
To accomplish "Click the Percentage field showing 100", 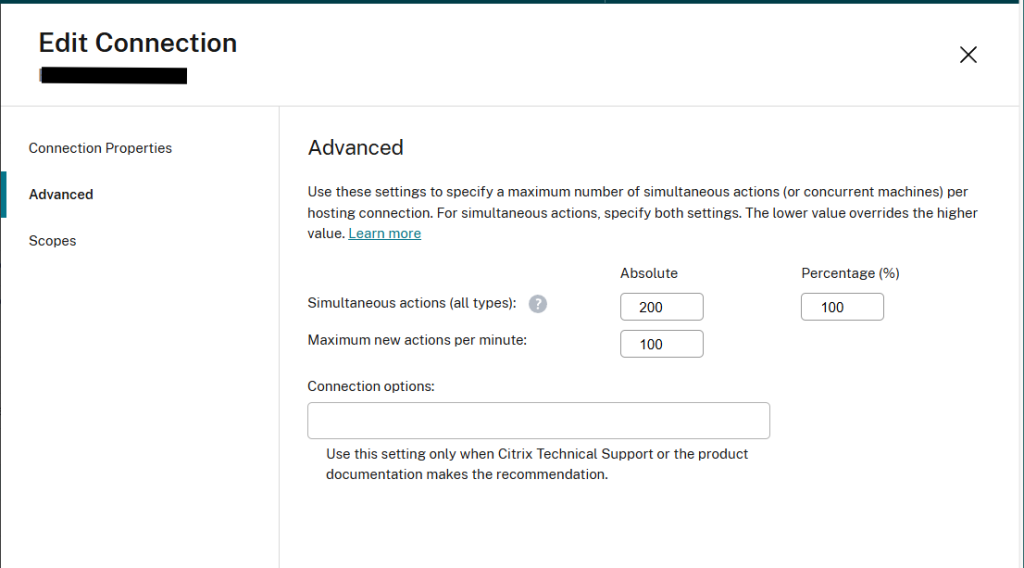I will tap(842, 307).
